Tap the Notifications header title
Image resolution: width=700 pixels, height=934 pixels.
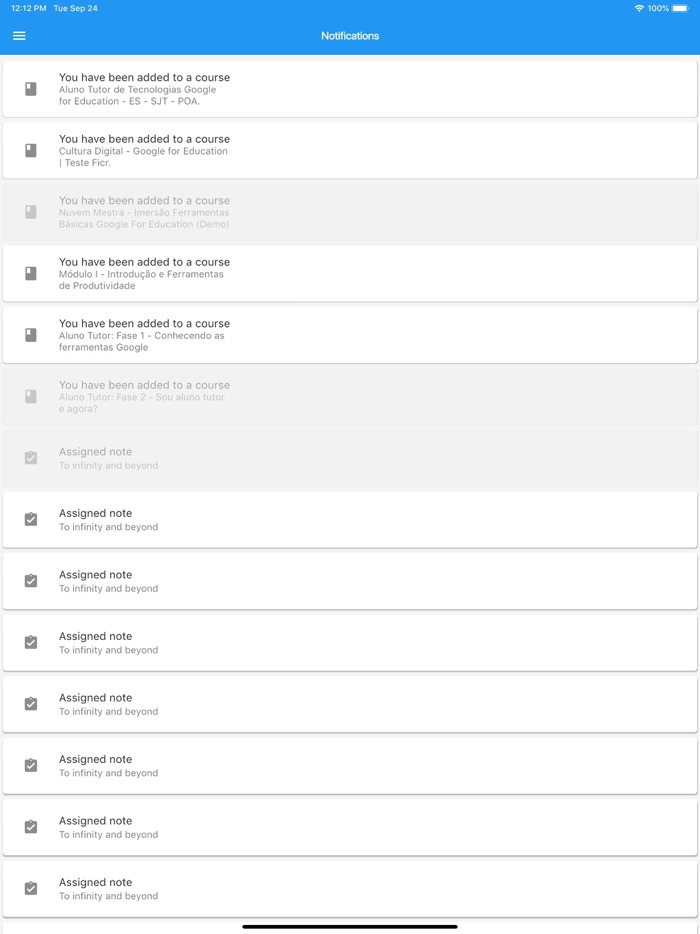tap(350, 36)
